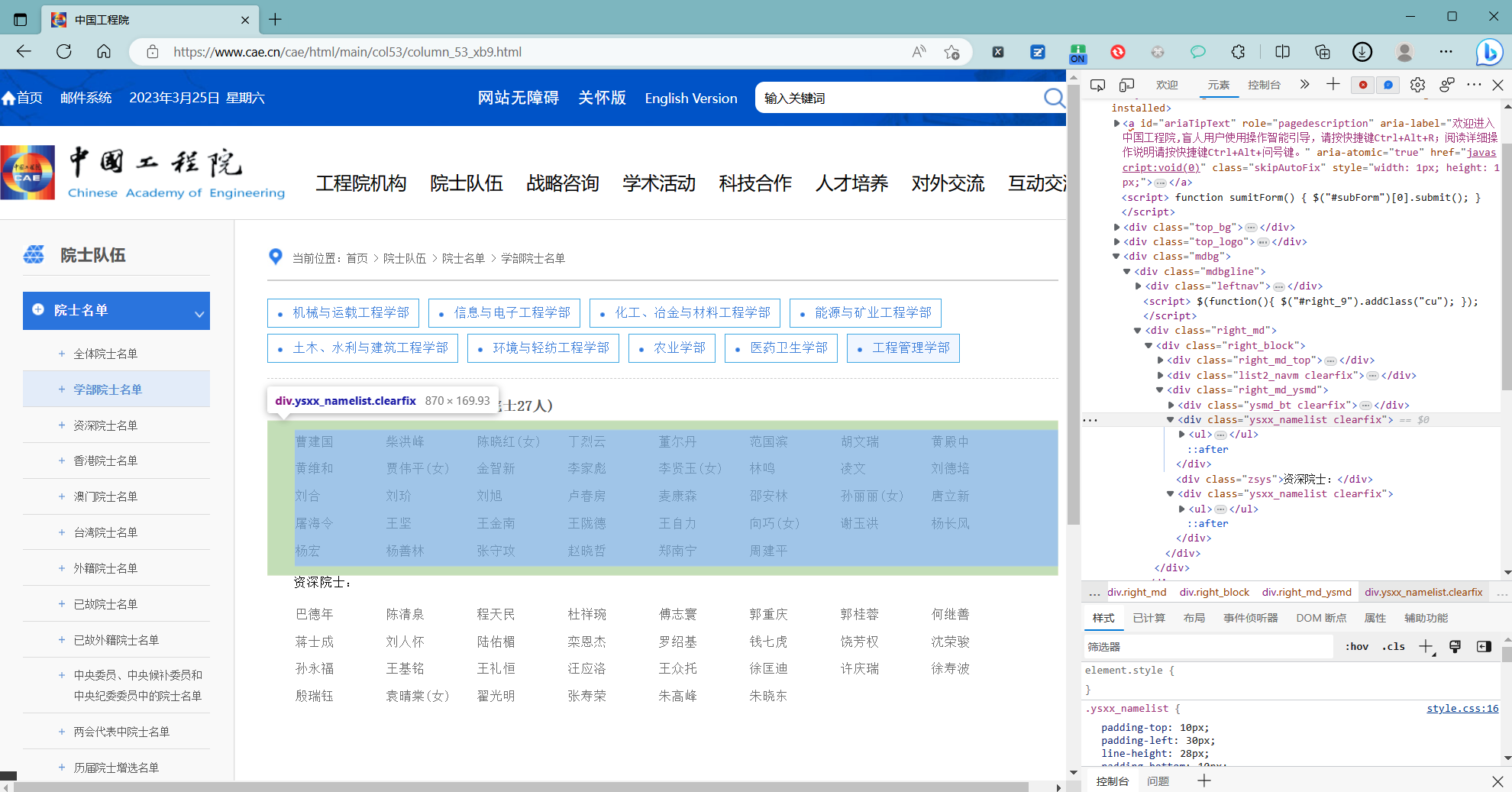Image resolution: width=1512 pixels, height=792 pixels.
Task: Reload the page with the refresh icon
Action: tap(64, 51)
